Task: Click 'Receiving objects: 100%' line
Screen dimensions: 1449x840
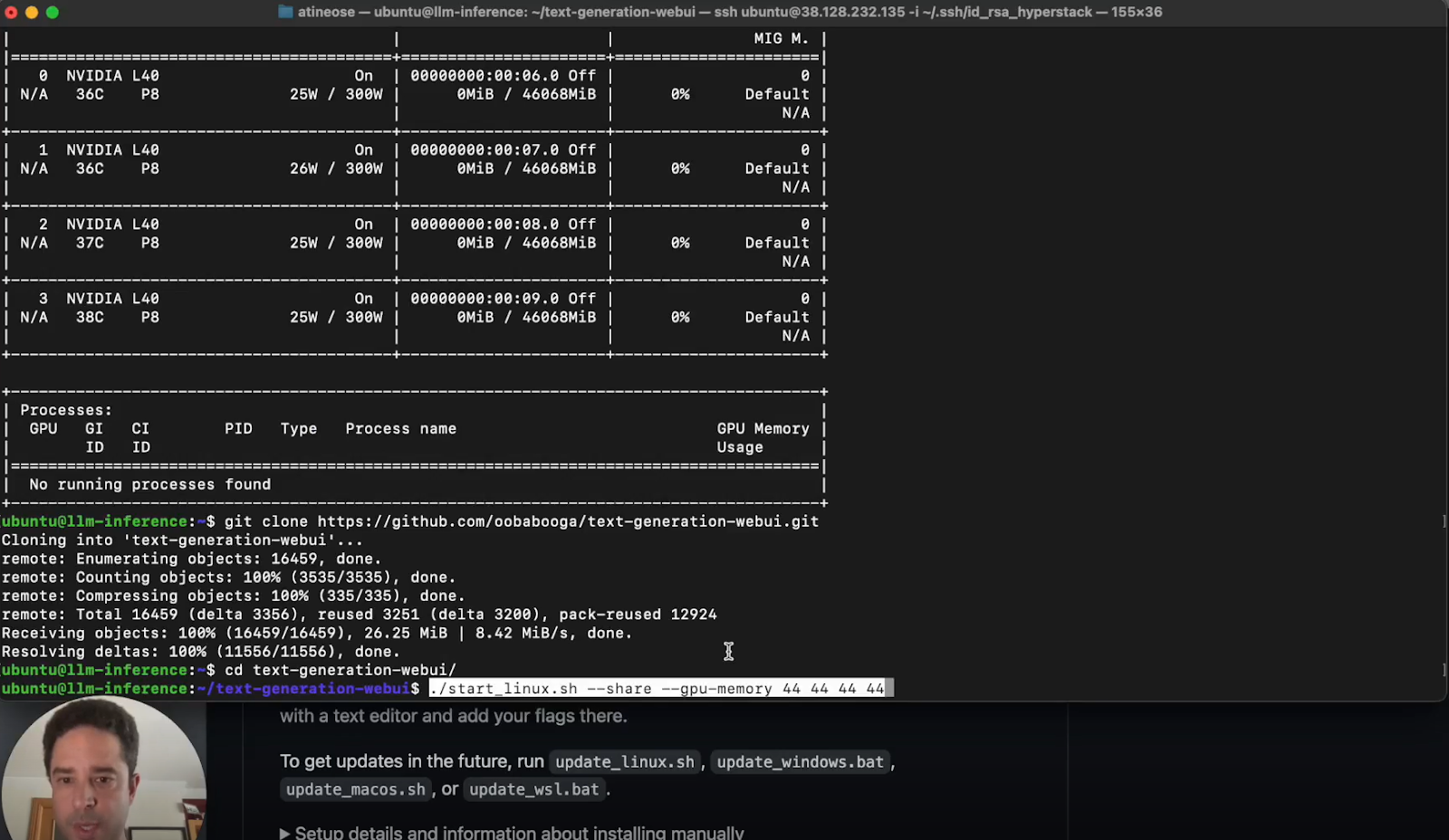Action: click(x=317, y=633)
